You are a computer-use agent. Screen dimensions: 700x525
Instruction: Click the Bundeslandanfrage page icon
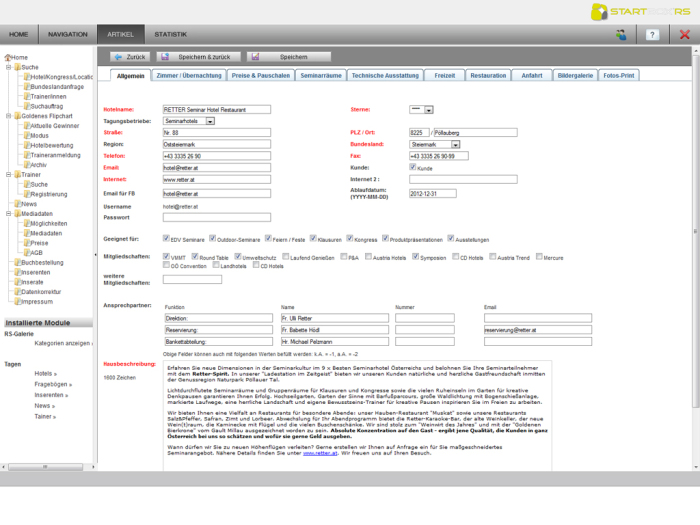coord(27,87)
